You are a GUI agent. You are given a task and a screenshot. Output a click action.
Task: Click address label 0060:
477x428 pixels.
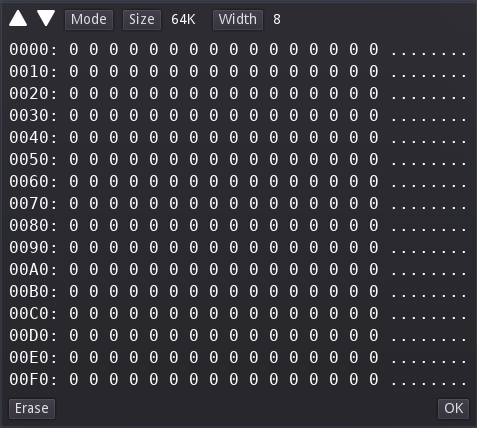(33, 182)
